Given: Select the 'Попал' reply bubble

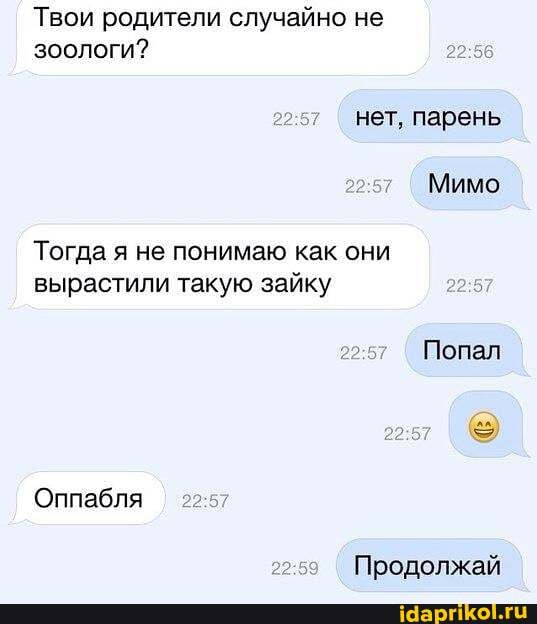Looking at the screenshot, I should (x=464, y=351).
